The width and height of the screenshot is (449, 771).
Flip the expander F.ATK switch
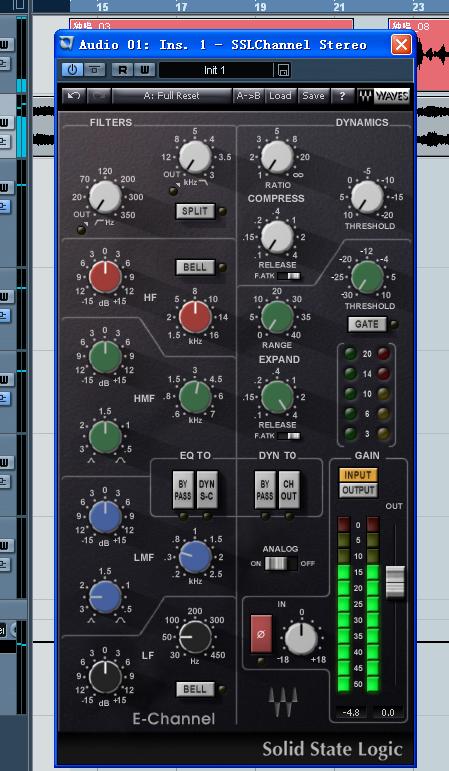click(x=288, y=436)
